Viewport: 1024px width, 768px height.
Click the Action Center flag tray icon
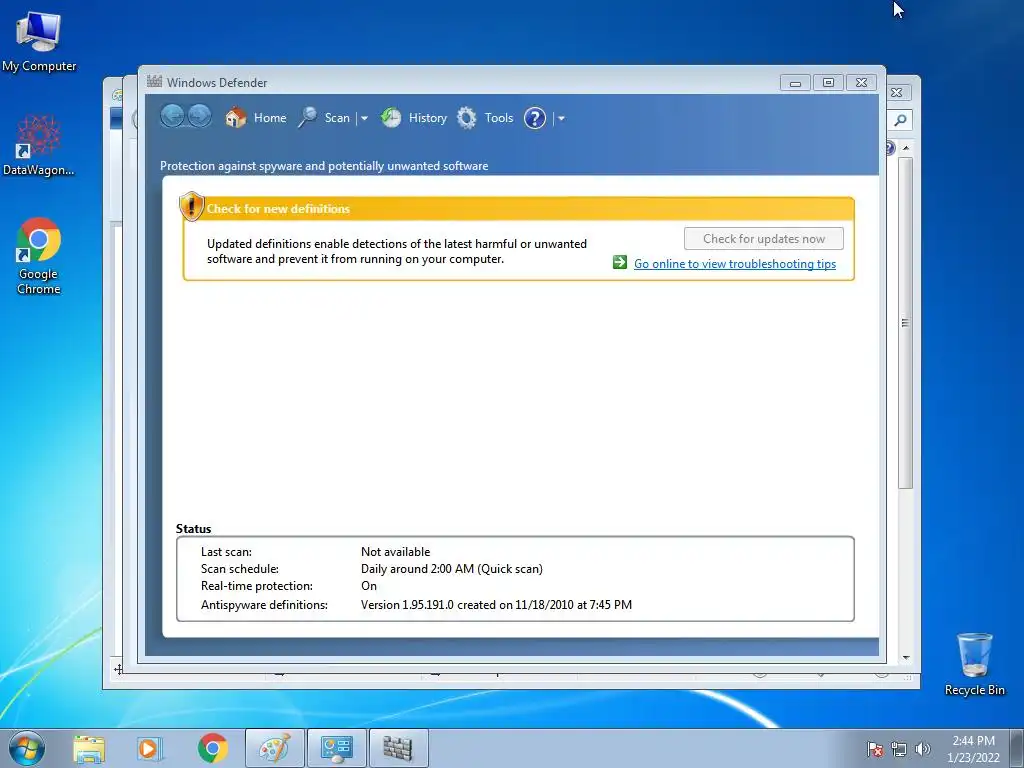tap(874, 749)
